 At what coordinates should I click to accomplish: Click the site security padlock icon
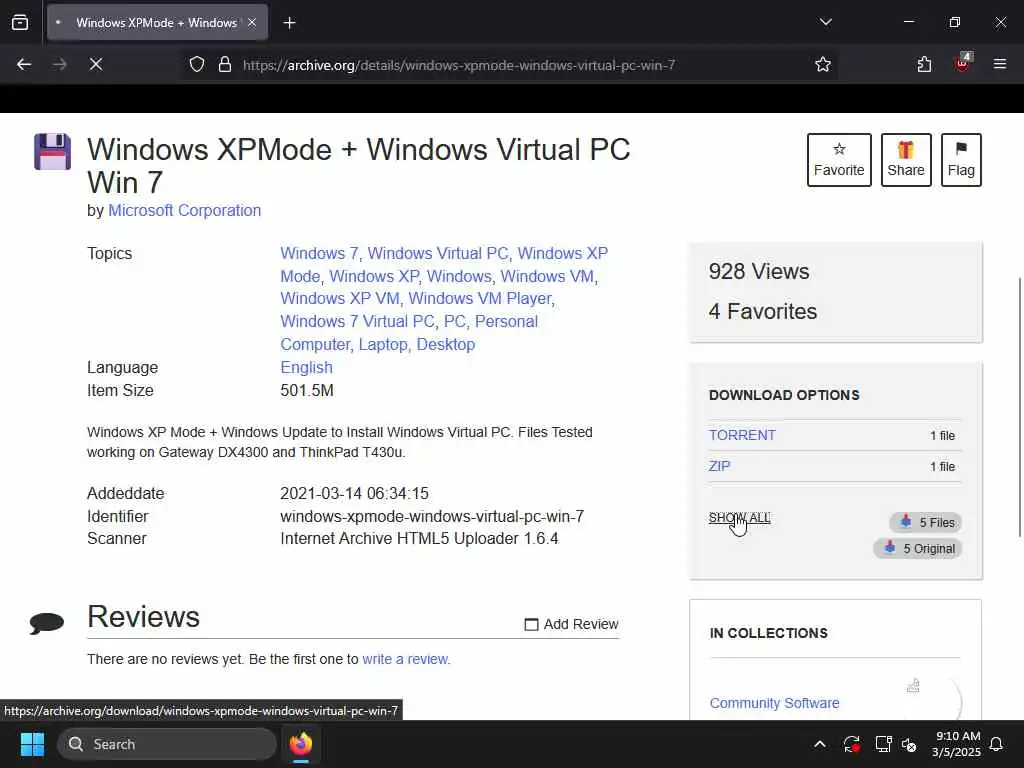tap(225, 65)
